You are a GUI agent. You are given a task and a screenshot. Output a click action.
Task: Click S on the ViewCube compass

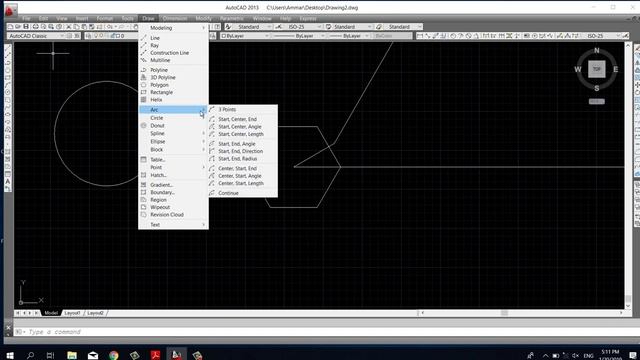(597, 88)
